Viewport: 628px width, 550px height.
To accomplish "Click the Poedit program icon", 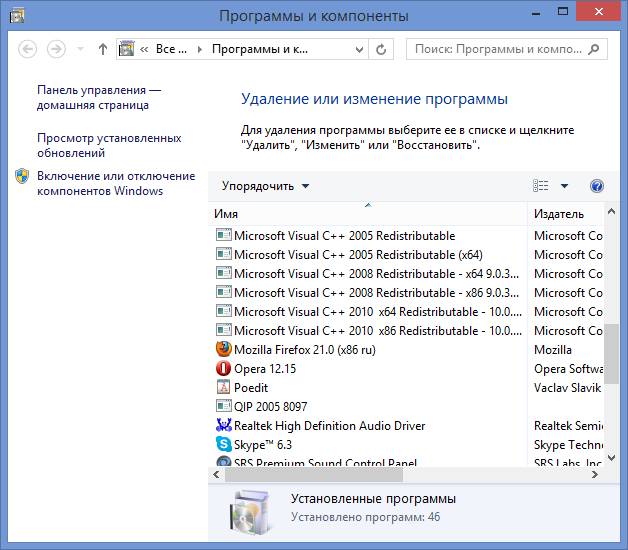I will coord(223,388).
